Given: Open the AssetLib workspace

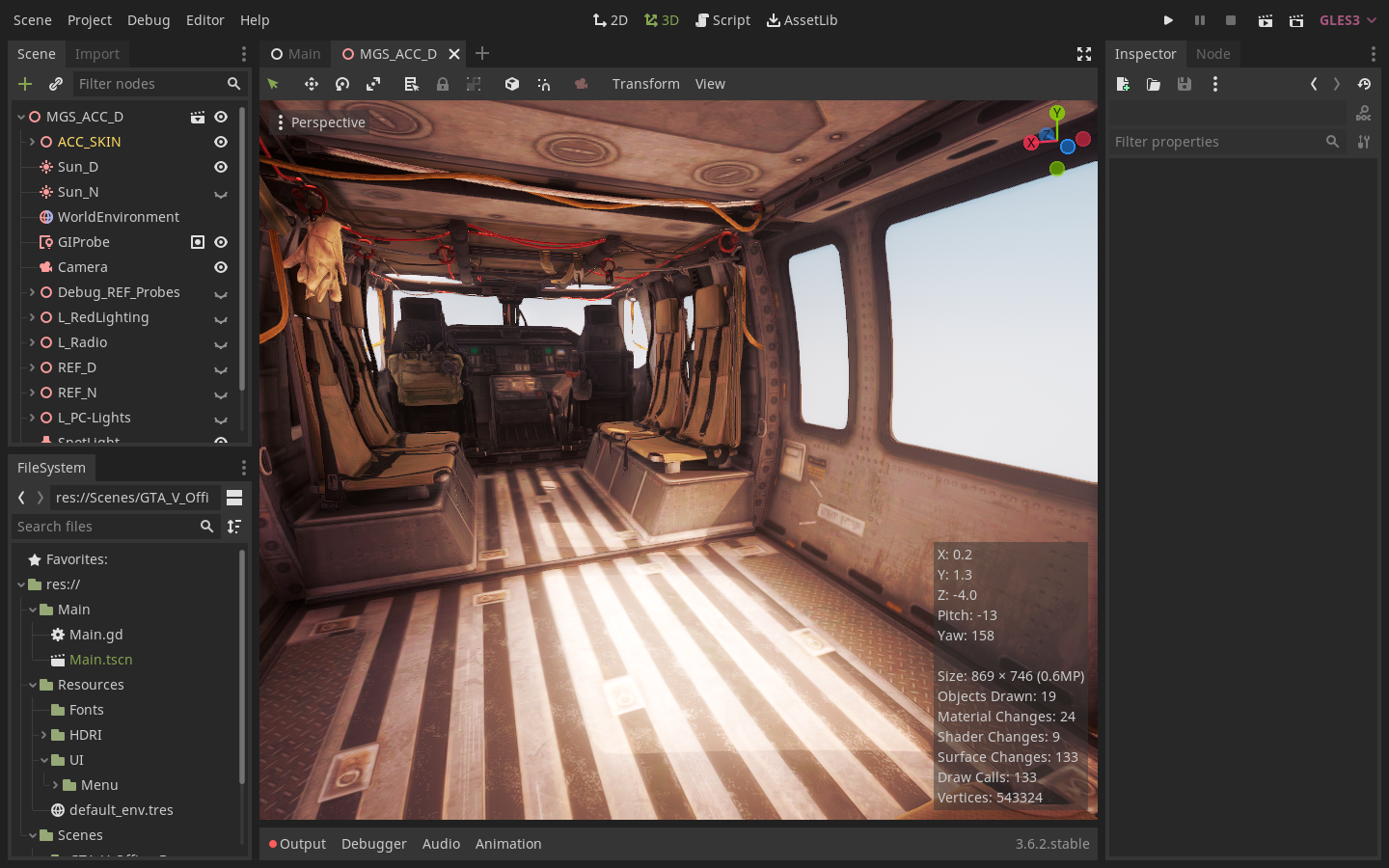Looking at the screenshot, I should (803, 20).
